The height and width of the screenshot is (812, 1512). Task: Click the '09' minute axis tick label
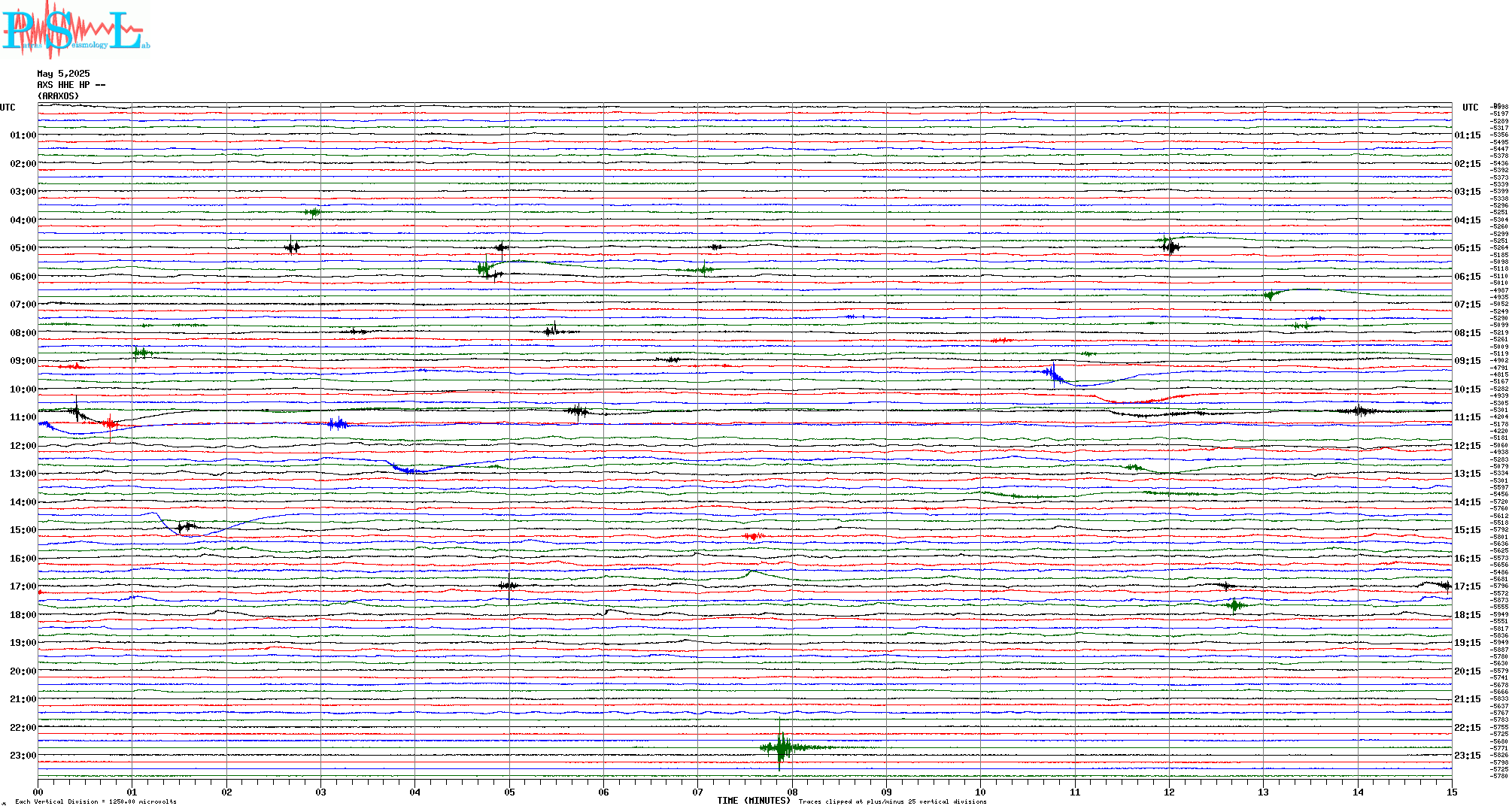887,792
